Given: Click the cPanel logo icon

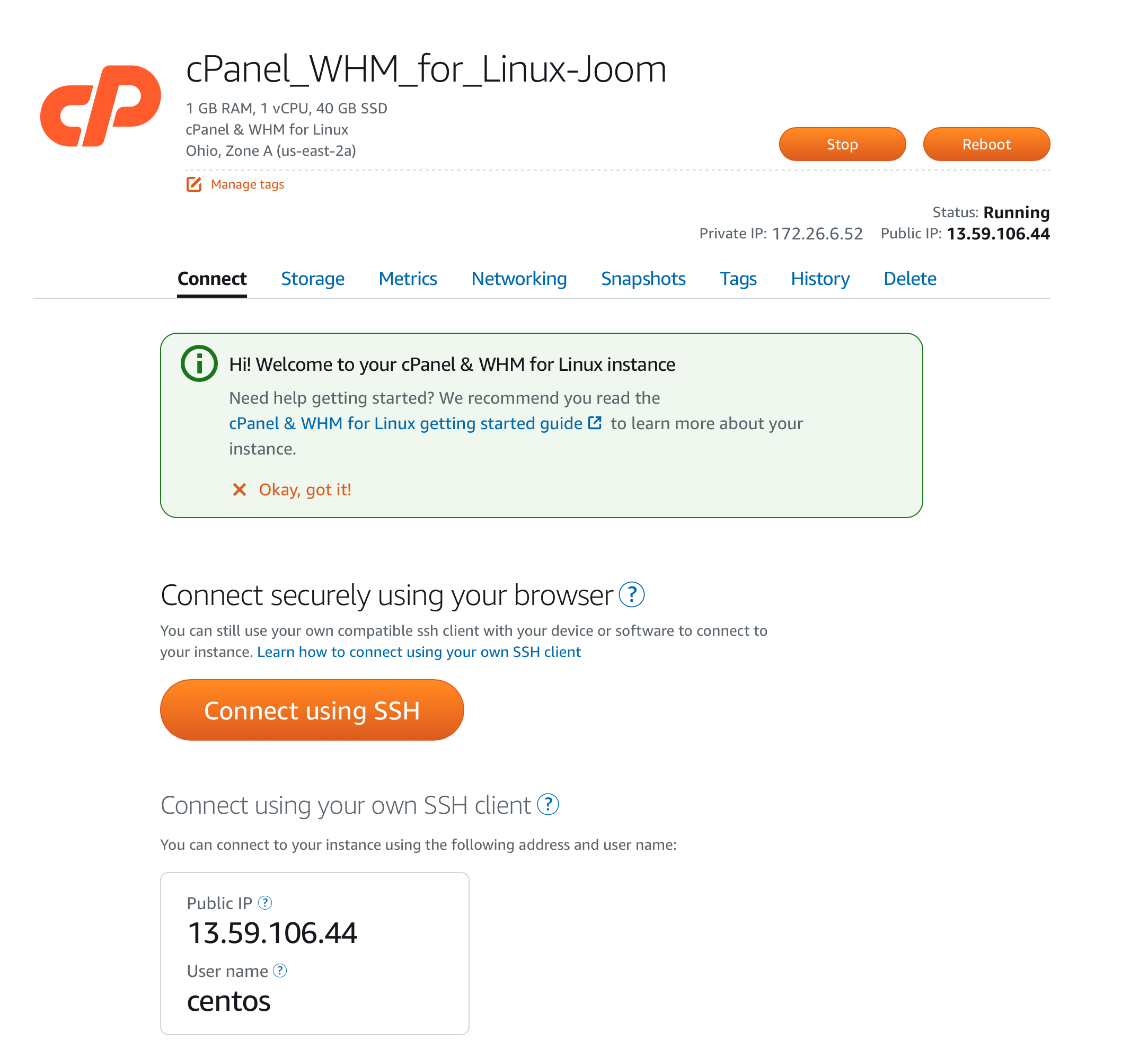Looking at the screenshot, I should pos(101,106).
